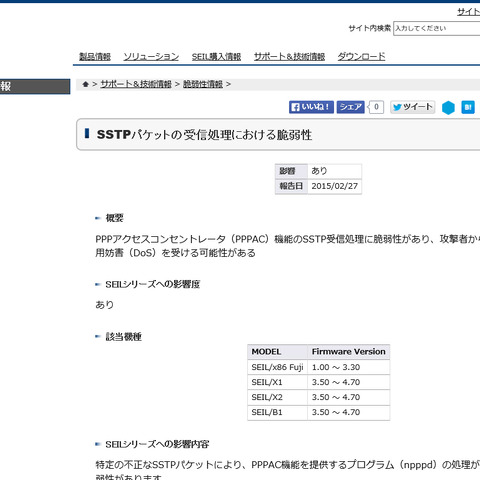
Task: Open the ダウンロード menu
Action: [x=361, y=56]
